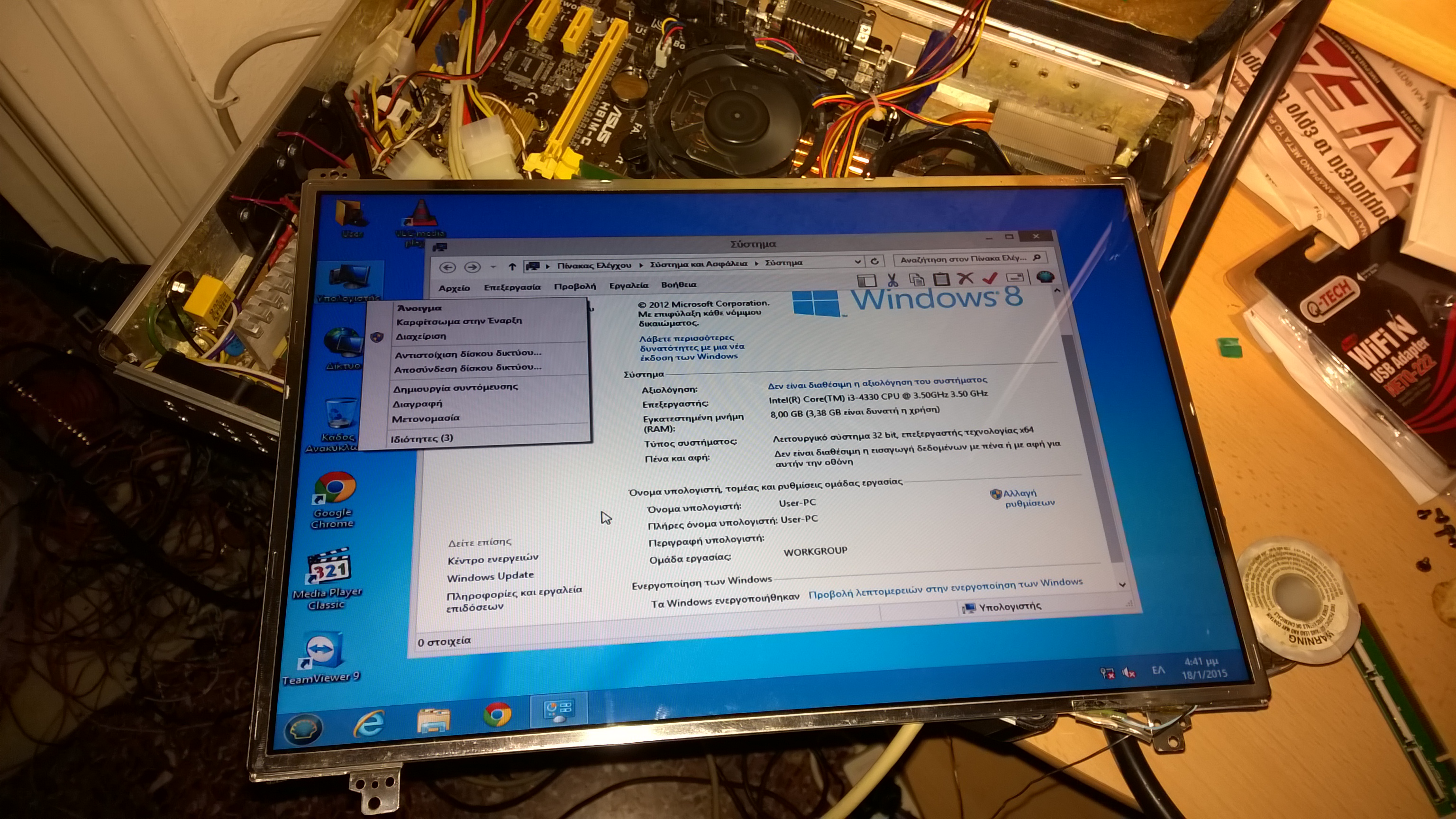The height and width of the screenshot is (819, 1456).
Task: Select the TeamViewer 9 desktop shortcut
Action: coord(322,658)
